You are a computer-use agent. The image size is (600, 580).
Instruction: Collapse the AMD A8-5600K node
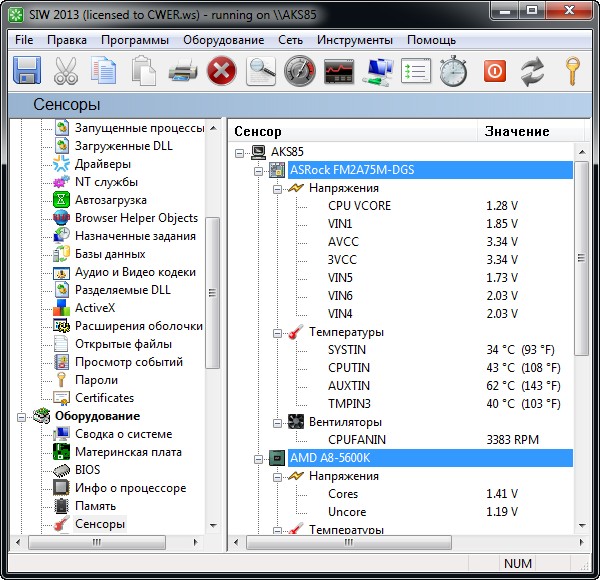pos(258,458)
